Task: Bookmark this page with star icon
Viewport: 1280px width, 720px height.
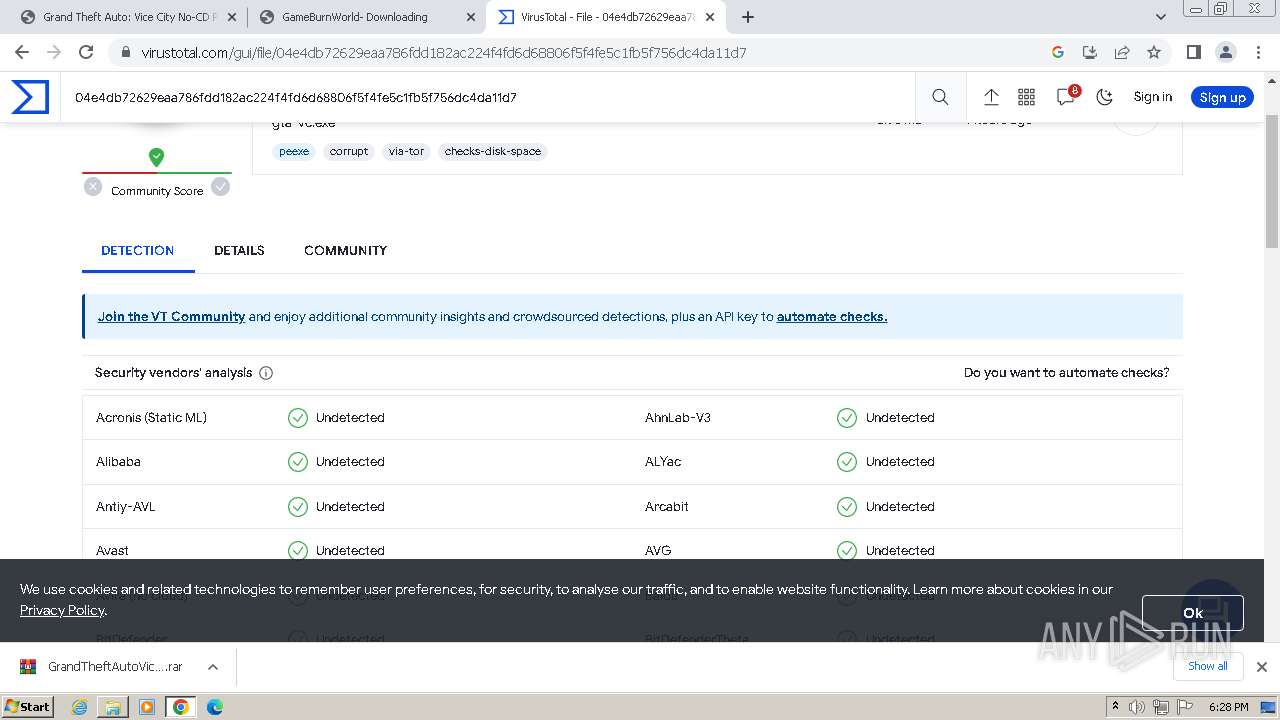Action: coord(1154,52)
